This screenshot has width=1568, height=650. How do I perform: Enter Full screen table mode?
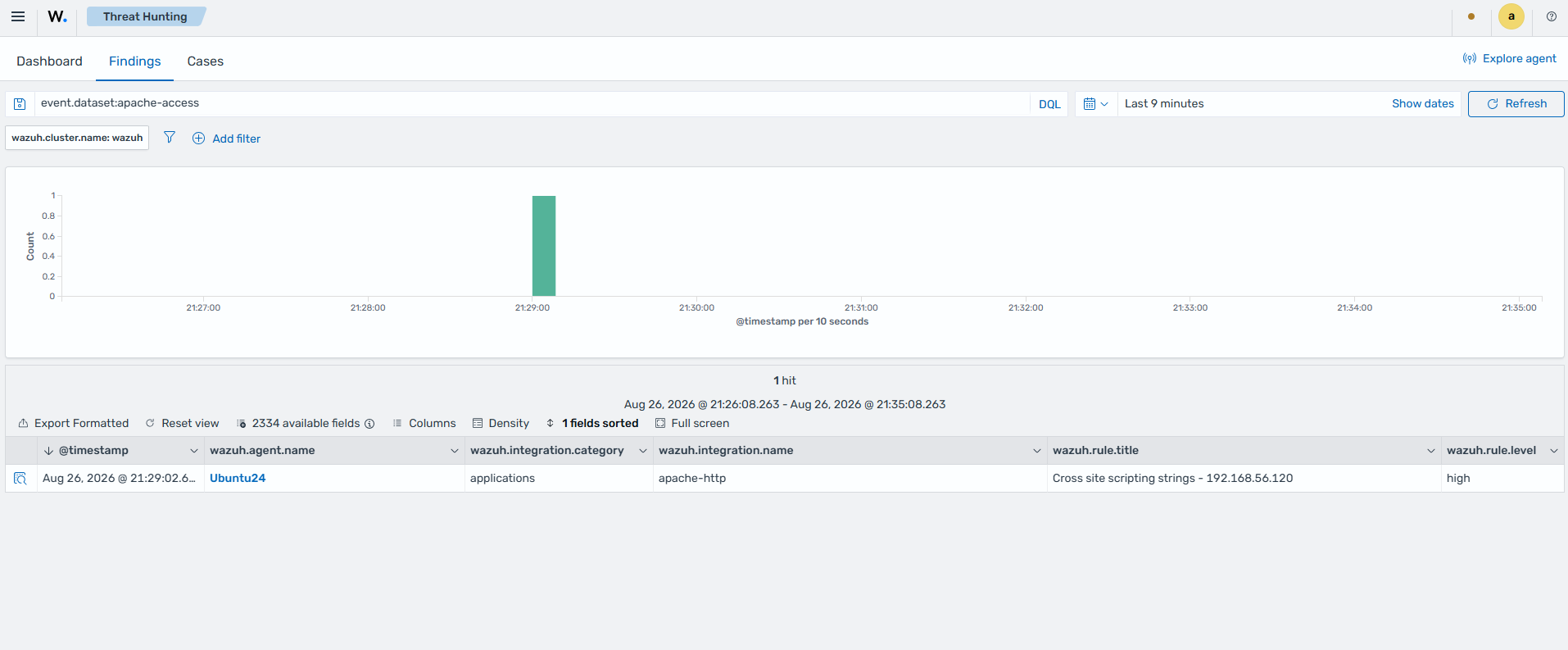(692, 424)
